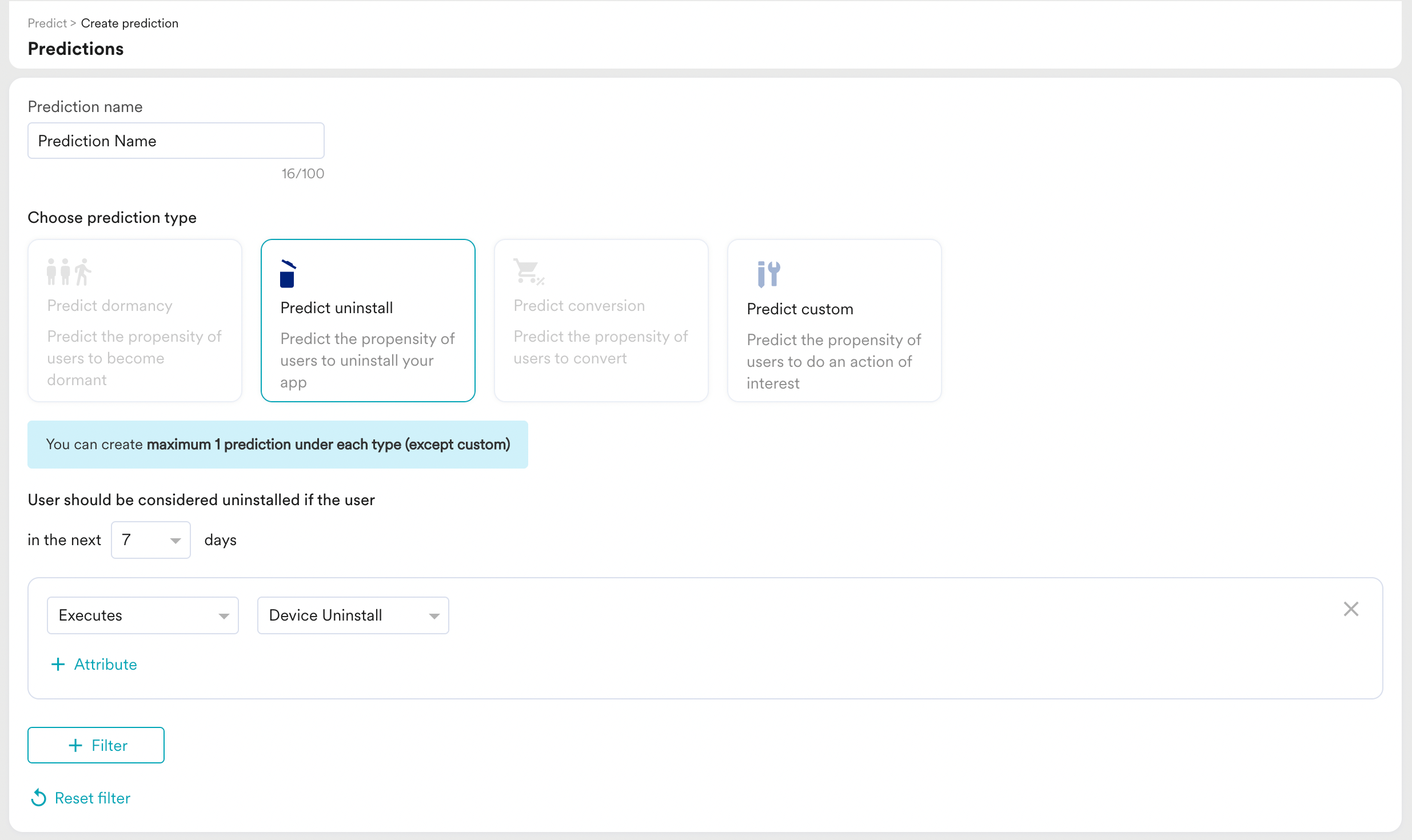
Task: Click the dormancy people icon
Action: 69,271
